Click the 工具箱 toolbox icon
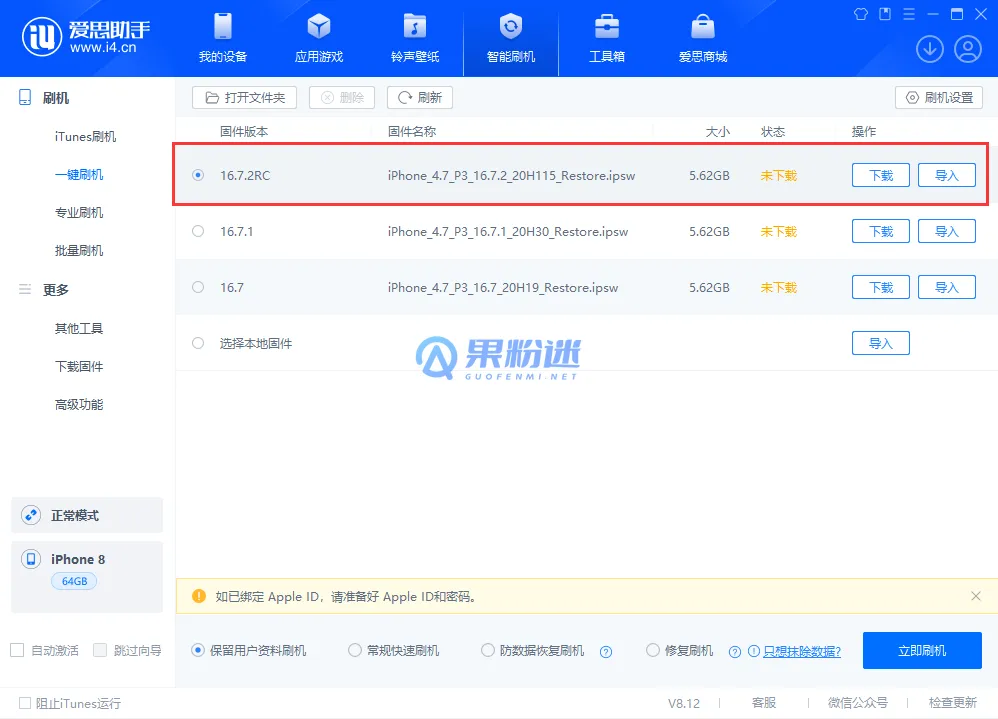The image size is (998, 719). (x=606, y=27)
